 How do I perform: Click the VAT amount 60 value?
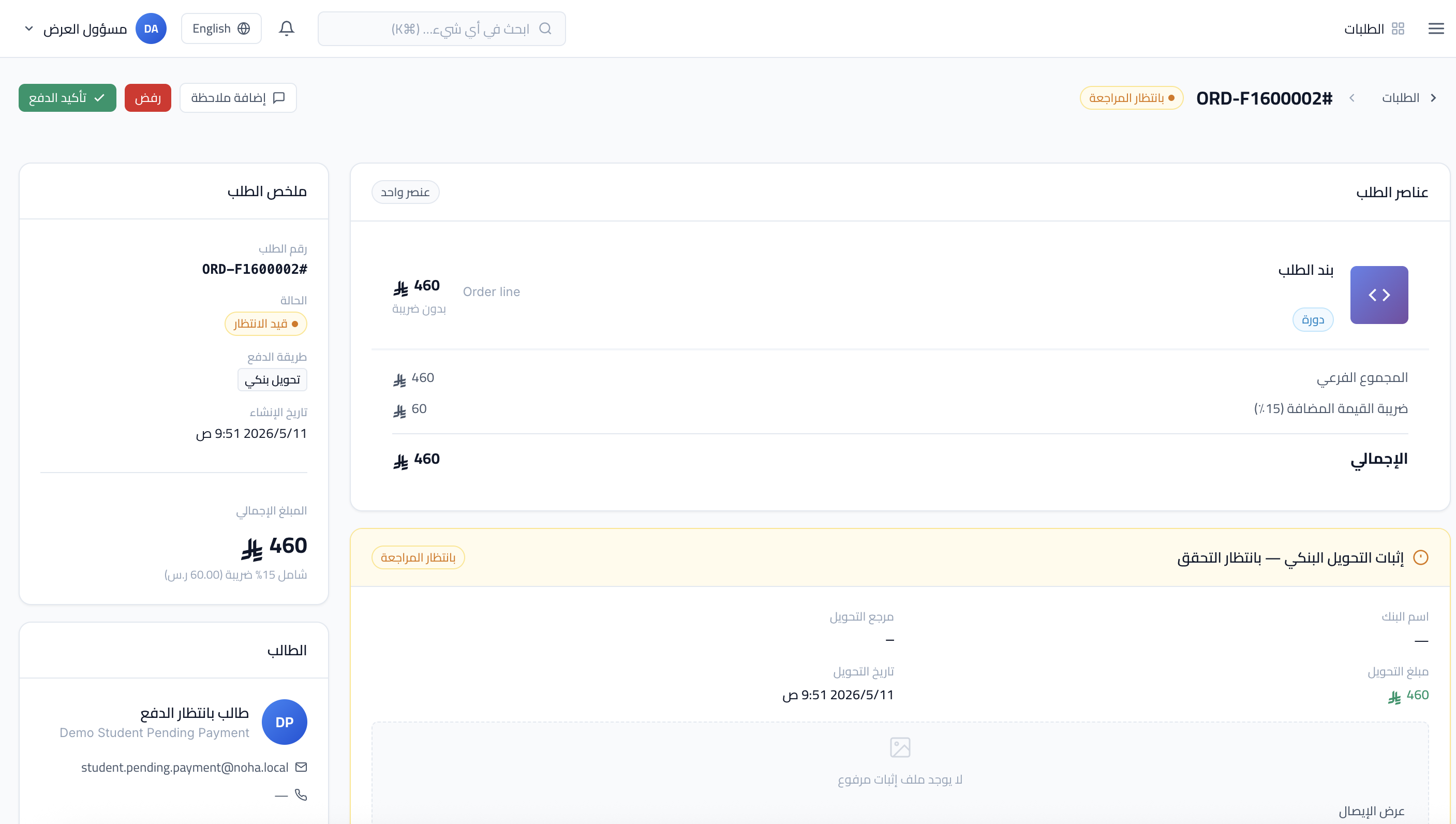[410, 408]
